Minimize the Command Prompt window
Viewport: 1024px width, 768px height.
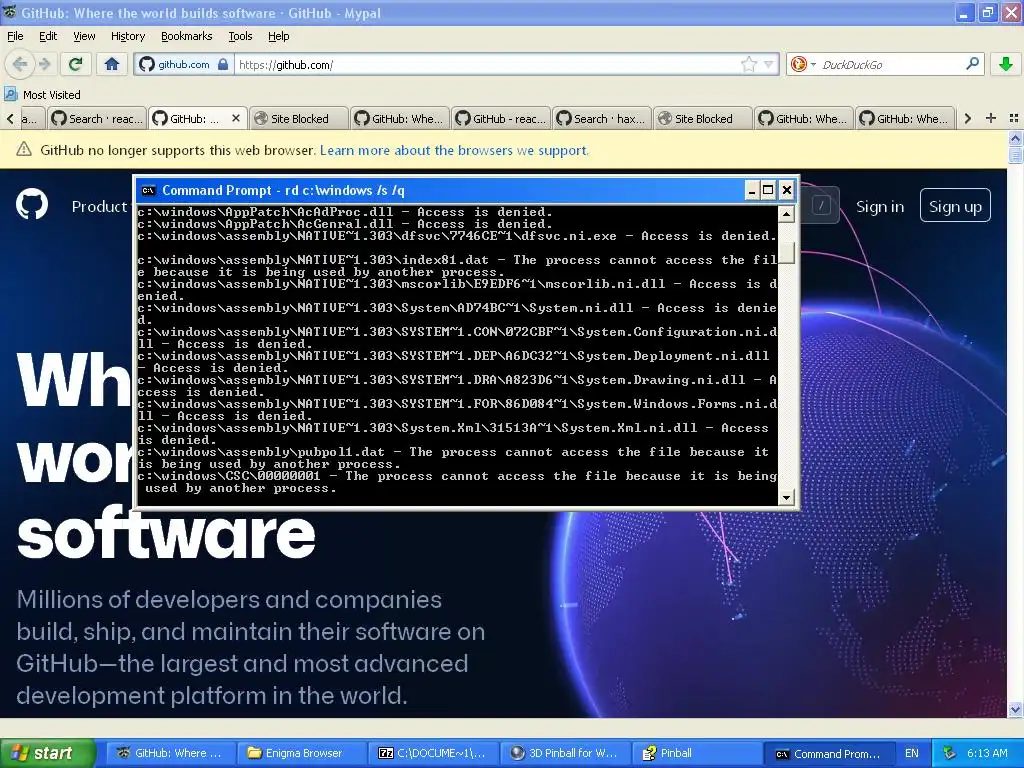752,190
